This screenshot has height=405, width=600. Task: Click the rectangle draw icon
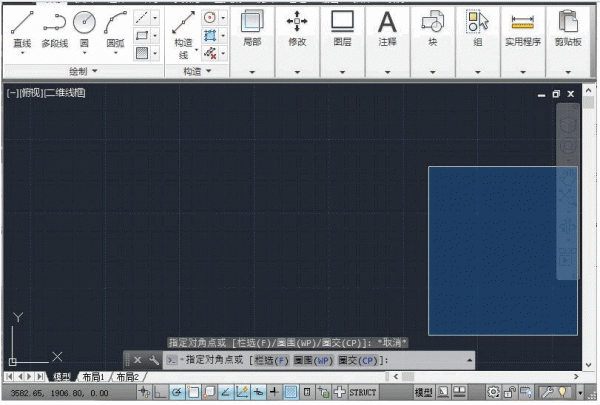click(x=142, y=36)
